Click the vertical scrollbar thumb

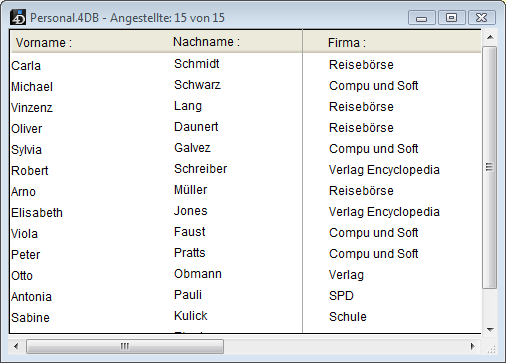pyautogui.click(x=489, y=167)
